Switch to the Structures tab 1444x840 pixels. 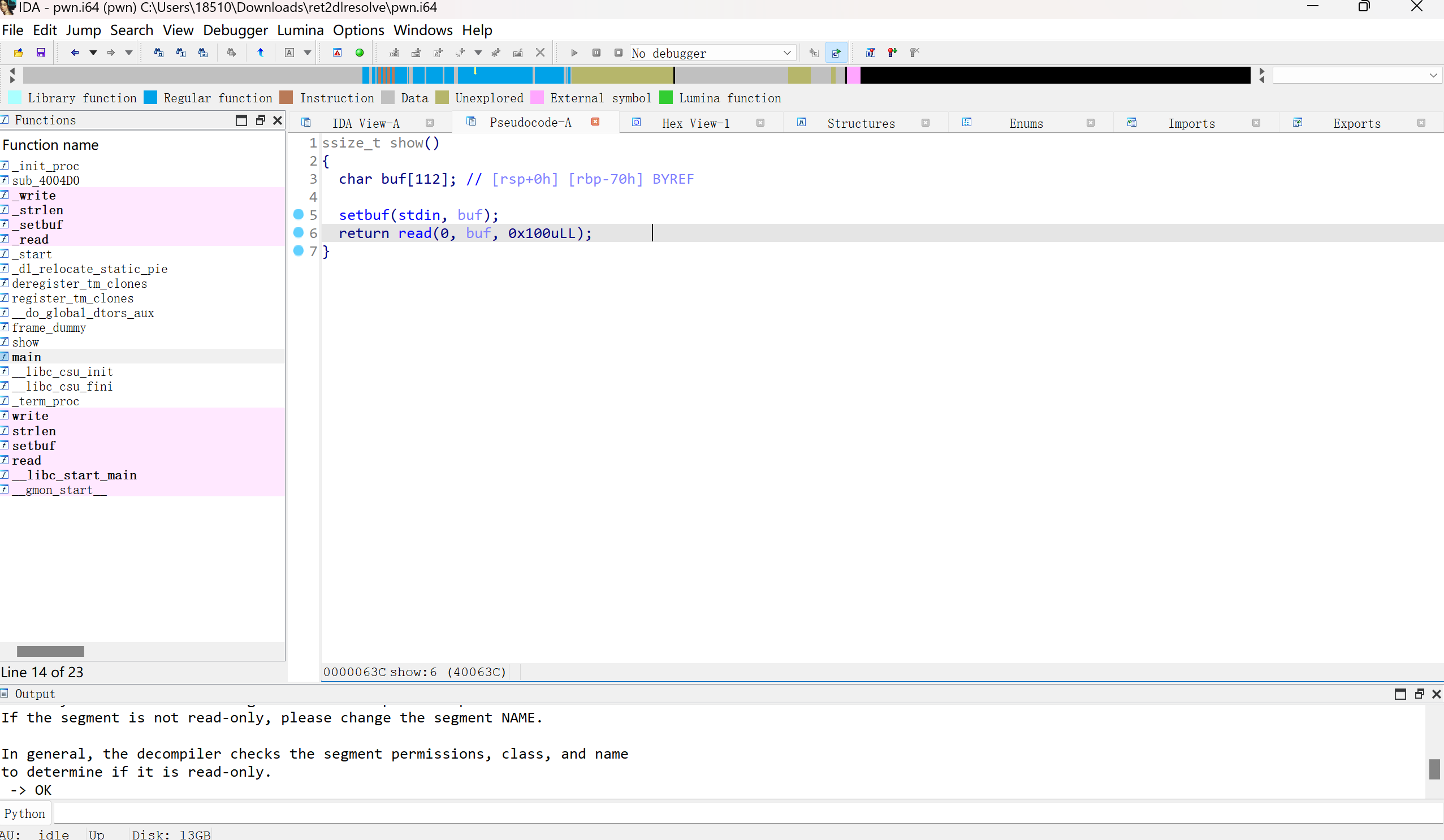[861, 123]
